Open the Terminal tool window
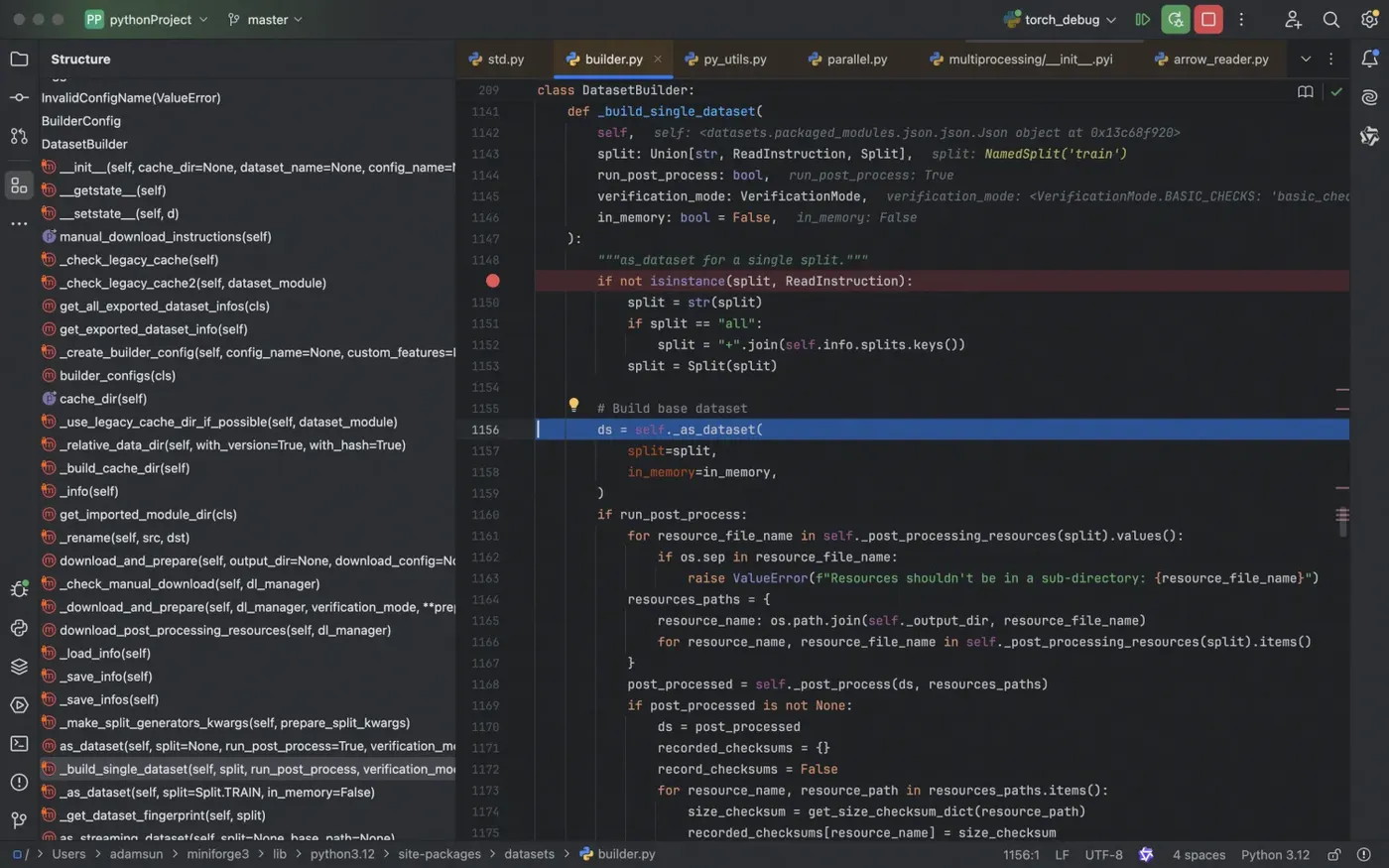 click(19, 743)
